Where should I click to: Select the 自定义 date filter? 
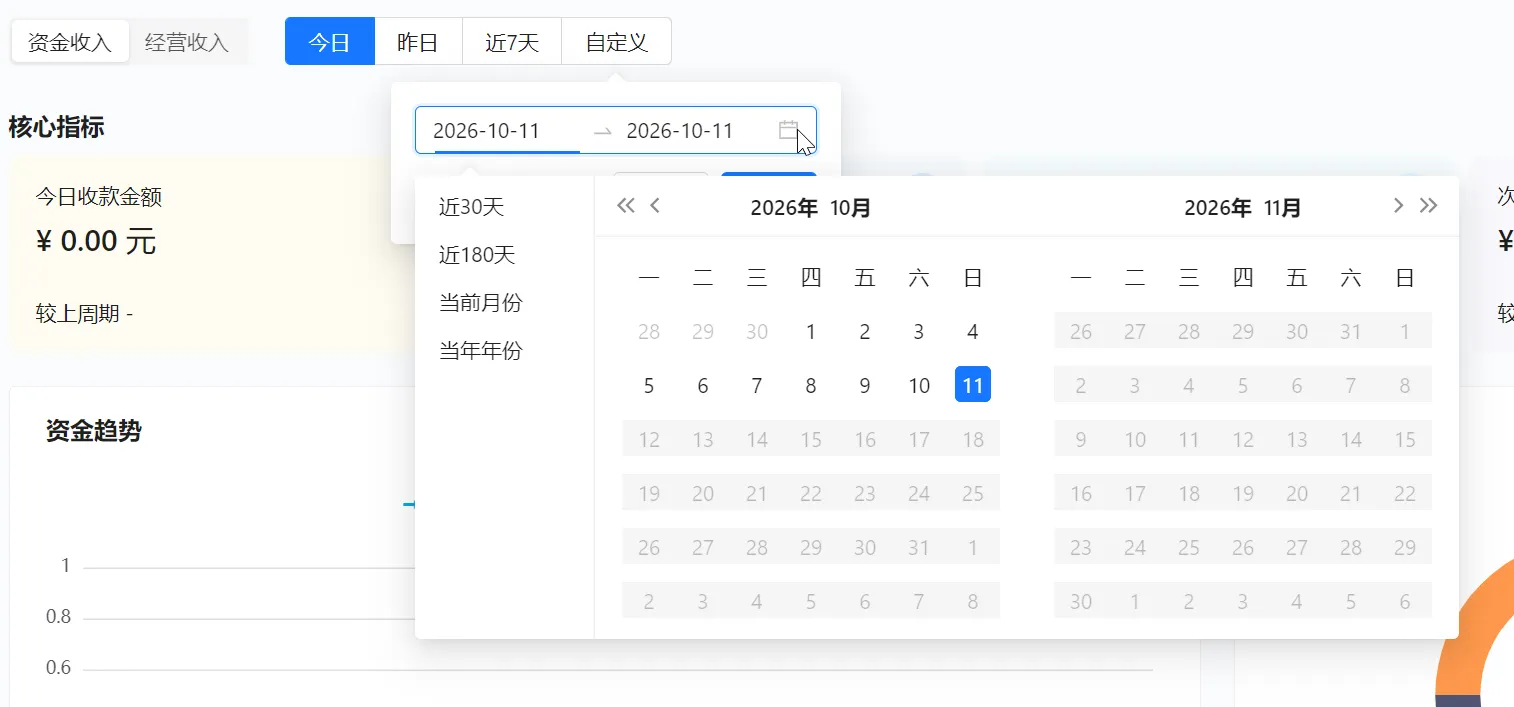(x=616, y=42)
